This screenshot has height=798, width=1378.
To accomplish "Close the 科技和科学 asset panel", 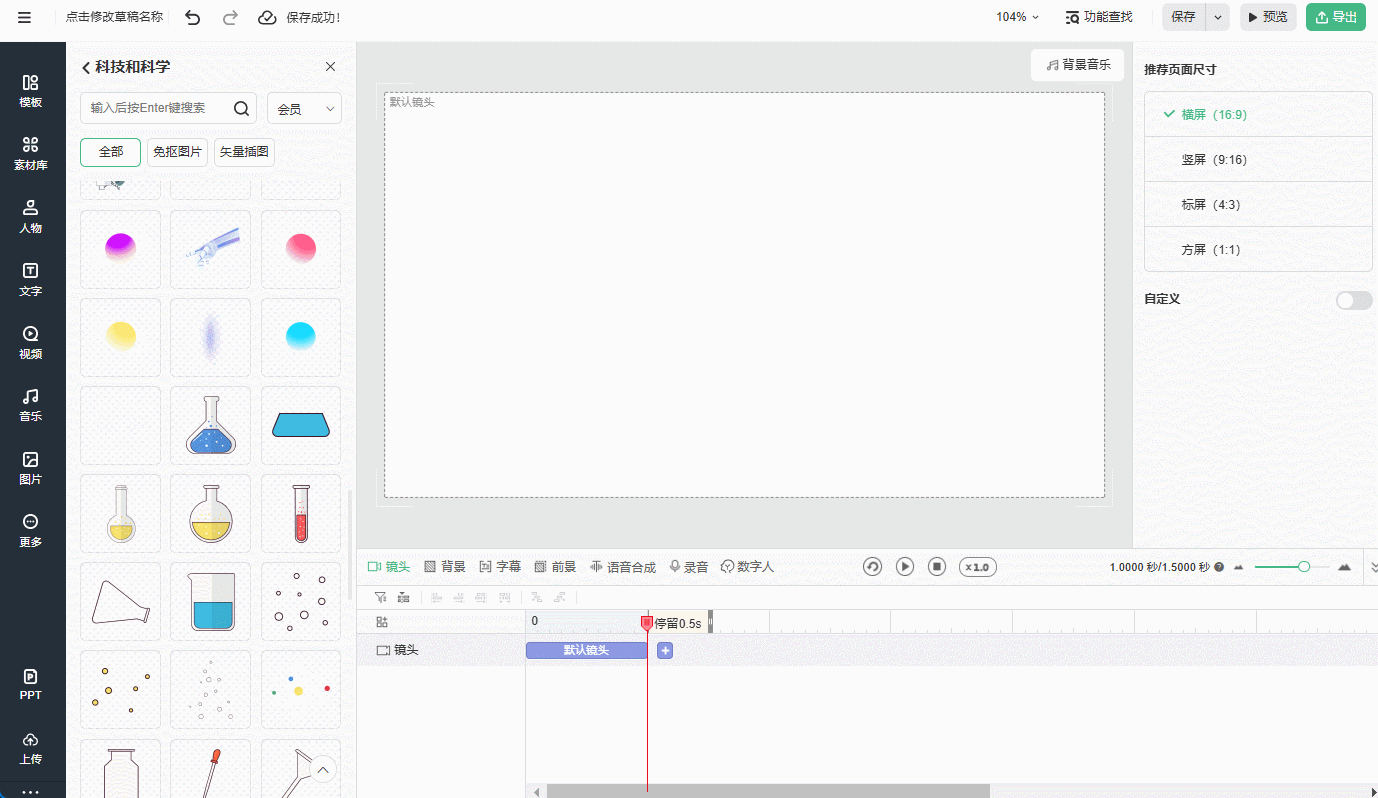I will click(330, 67).
